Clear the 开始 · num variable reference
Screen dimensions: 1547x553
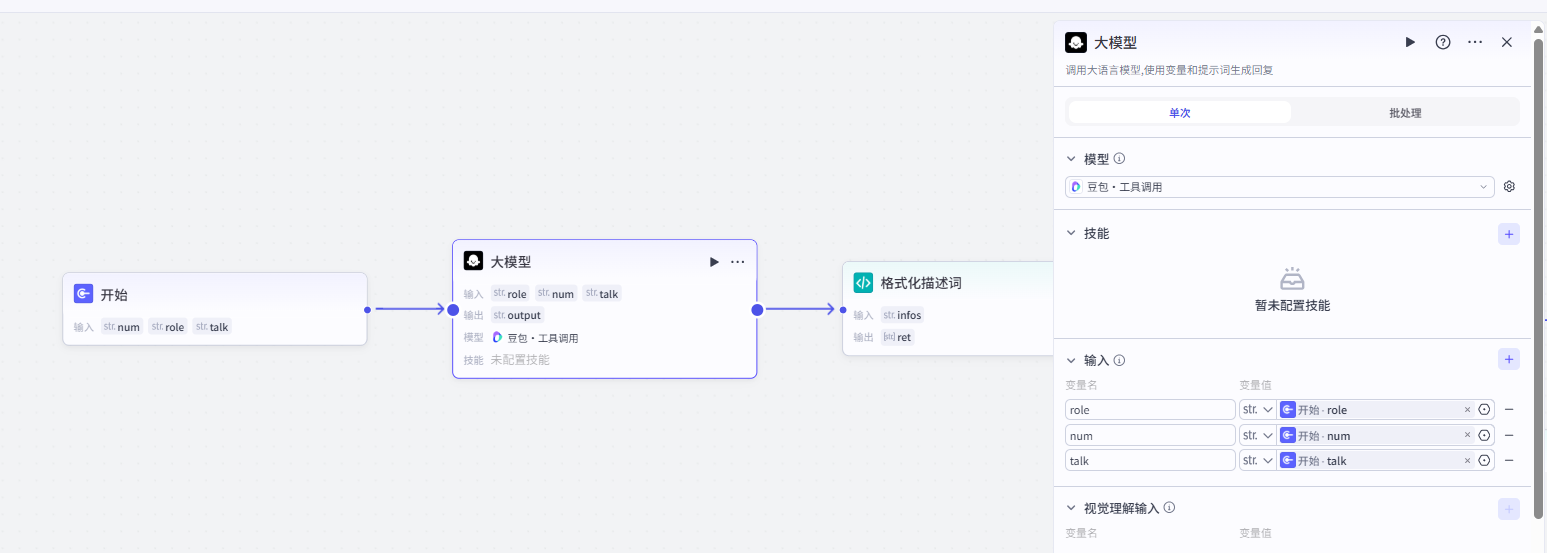(1467, 435)
